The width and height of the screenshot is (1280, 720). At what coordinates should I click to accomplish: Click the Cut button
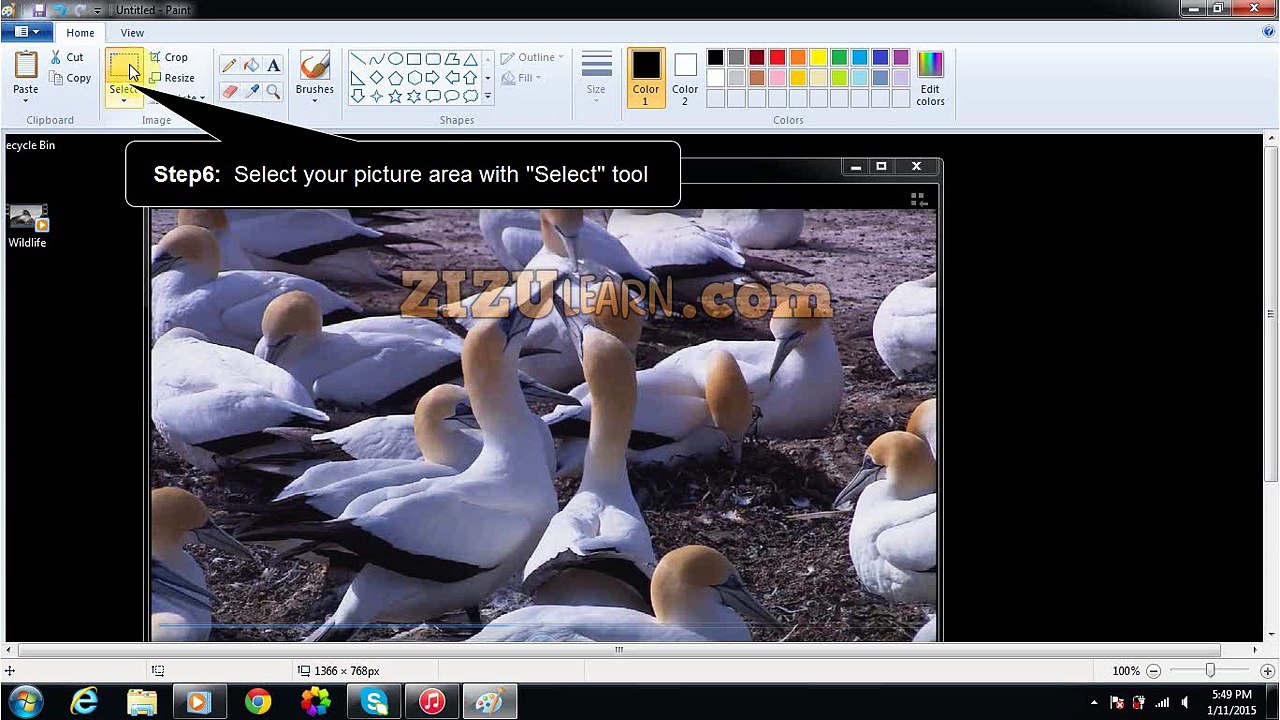tap(67, 57)
